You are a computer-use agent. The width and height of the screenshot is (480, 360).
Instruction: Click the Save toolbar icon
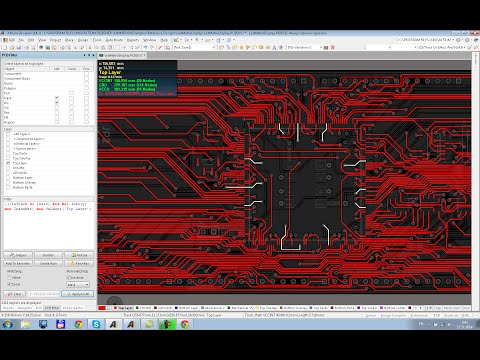[x=19, y=48]
